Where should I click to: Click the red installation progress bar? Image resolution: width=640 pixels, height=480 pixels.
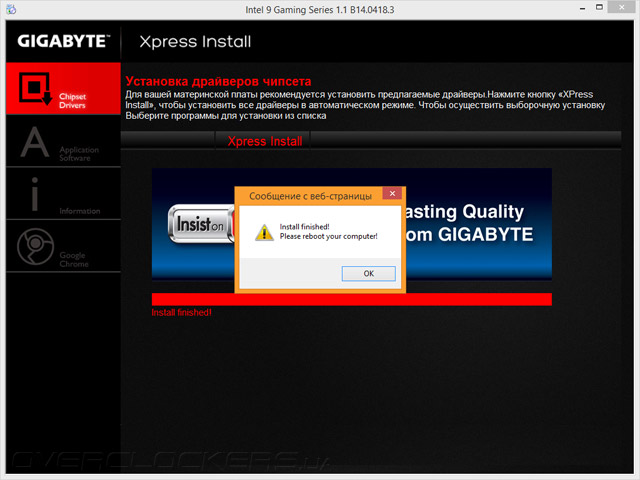[351, 299]
